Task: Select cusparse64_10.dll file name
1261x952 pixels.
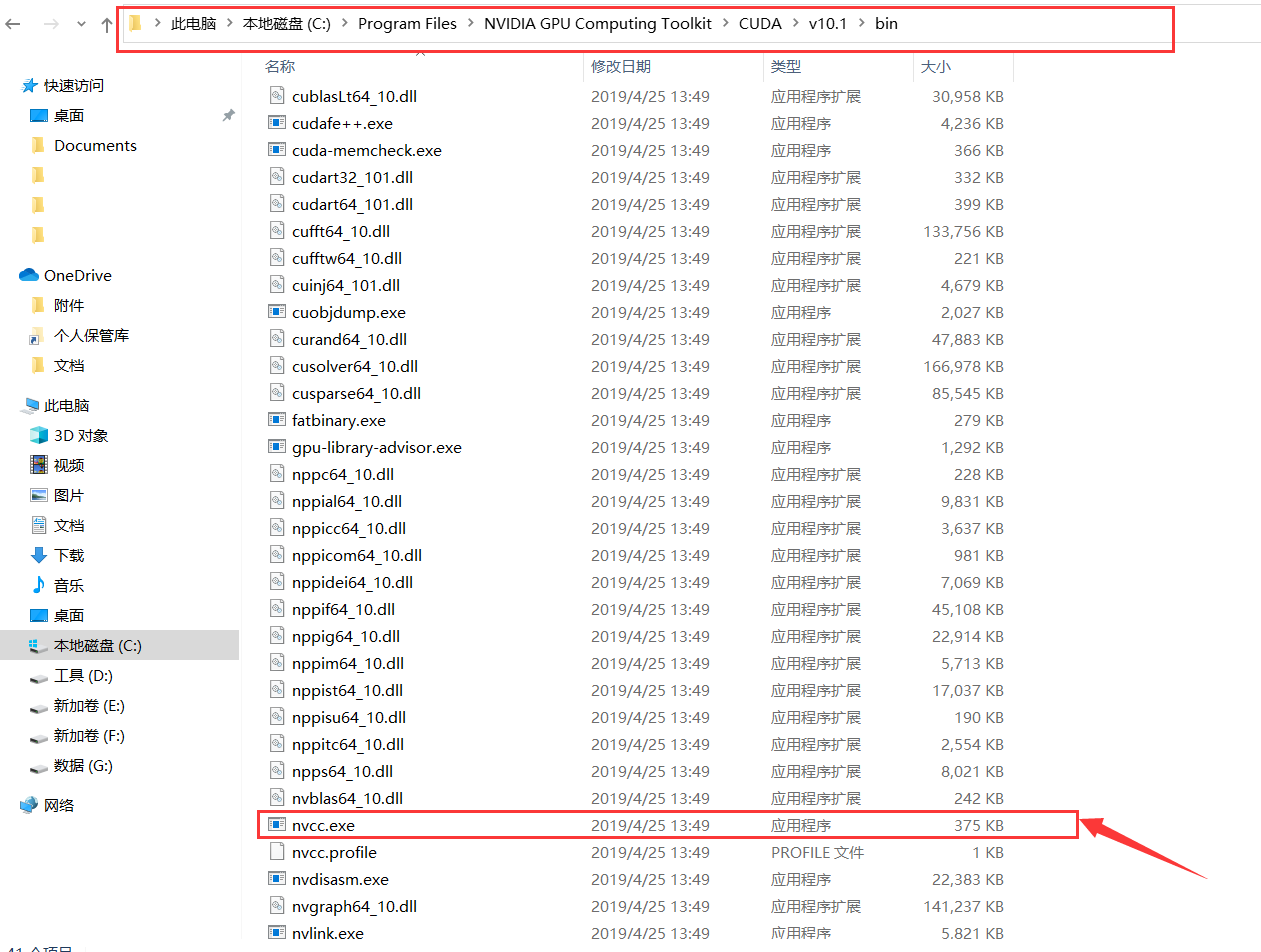Action: (356, 393)
